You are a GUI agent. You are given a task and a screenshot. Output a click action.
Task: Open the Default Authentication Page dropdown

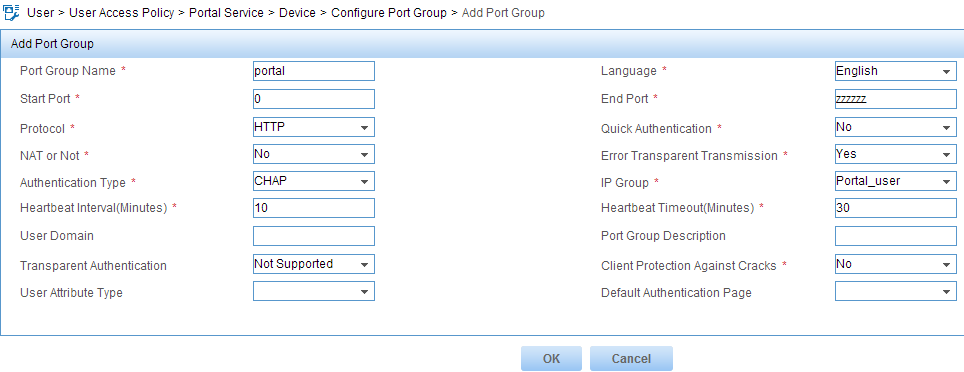pyautogui.click(x=896, y=291)
